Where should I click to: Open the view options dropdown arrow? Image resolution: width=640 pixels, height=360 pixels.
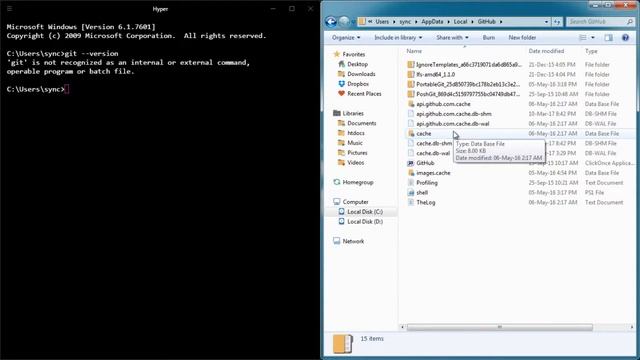click(593, 38)
